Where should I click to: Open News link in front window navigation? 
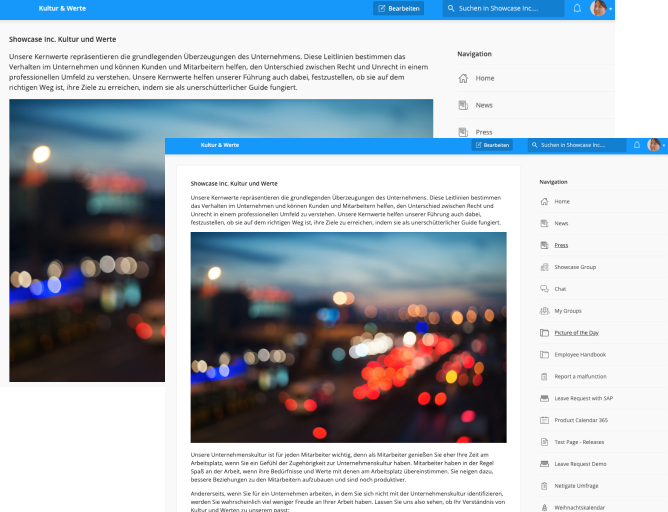[561, 223]
